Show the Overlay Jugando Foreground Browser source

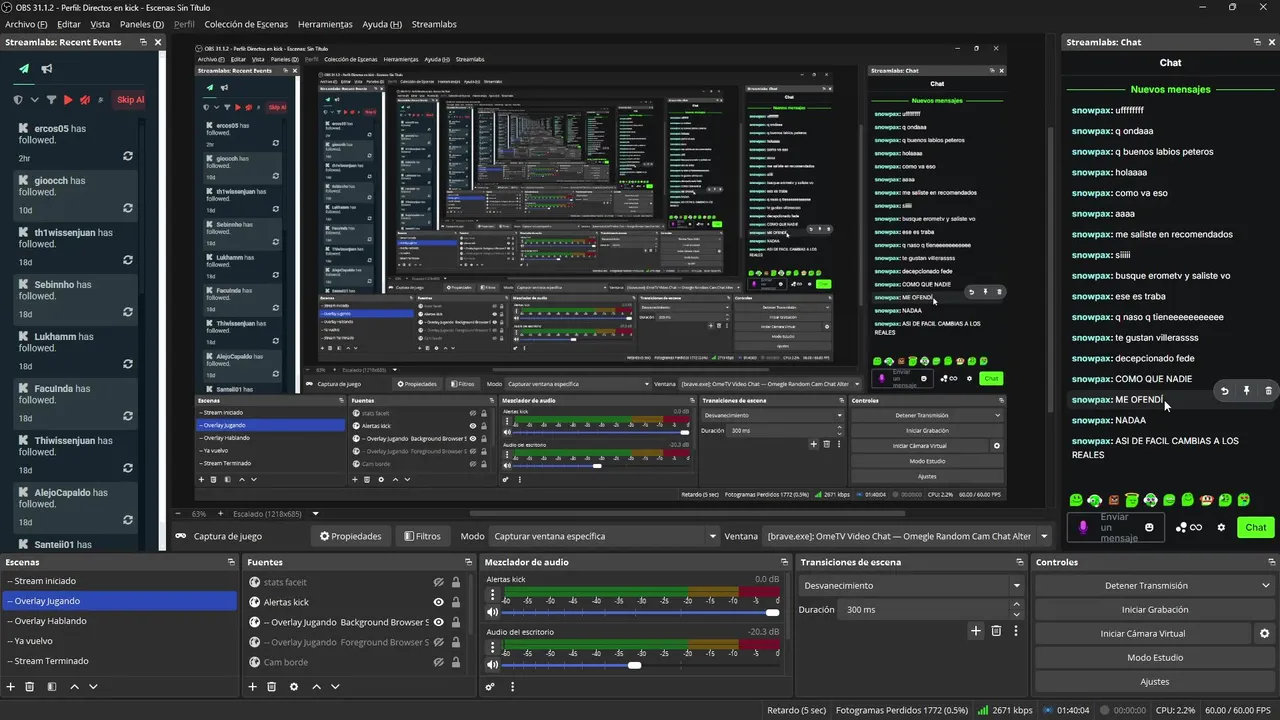(x=438, y=642)
